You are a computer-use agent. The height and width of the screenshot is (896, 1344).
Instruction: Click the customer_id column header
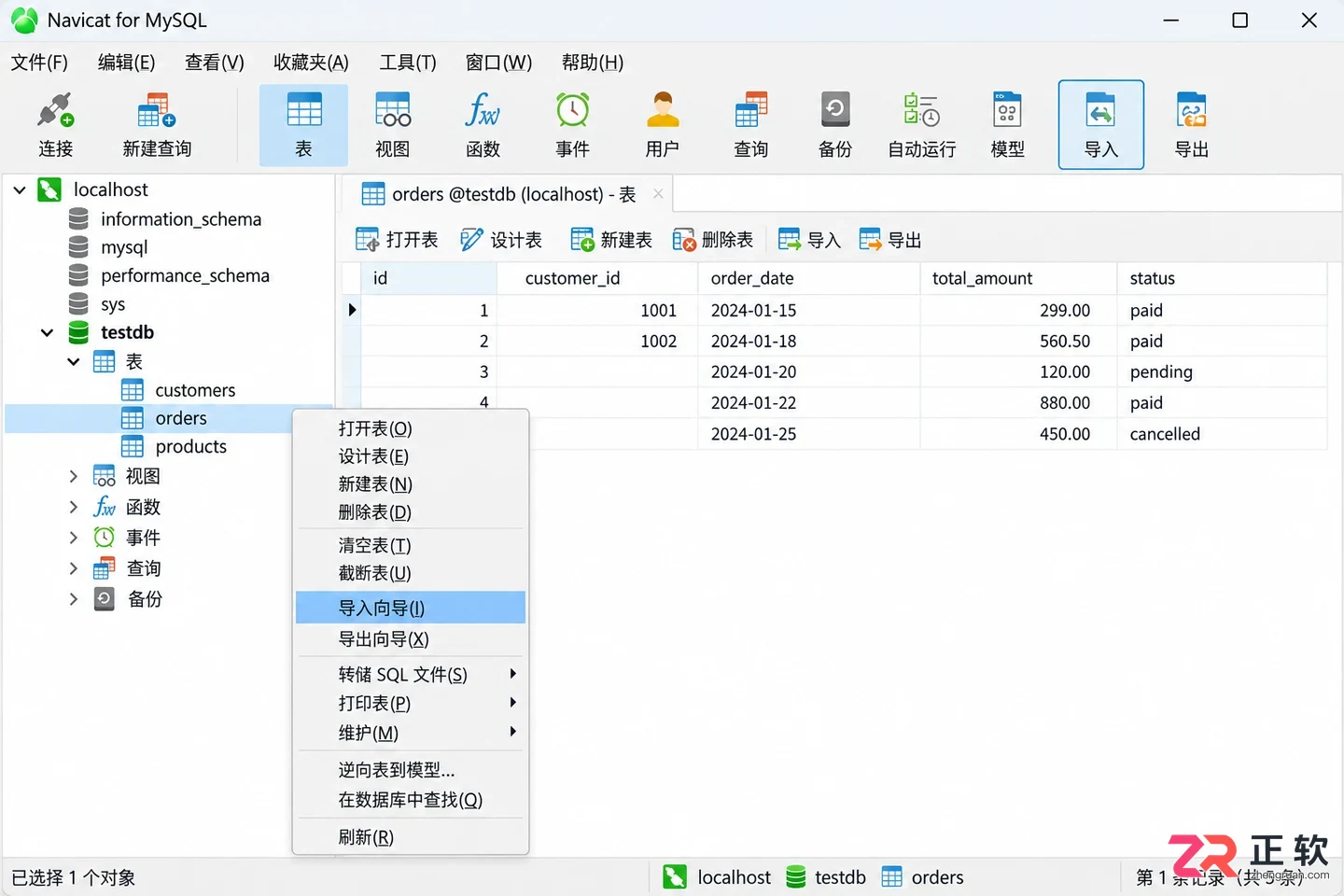[597, 278]
